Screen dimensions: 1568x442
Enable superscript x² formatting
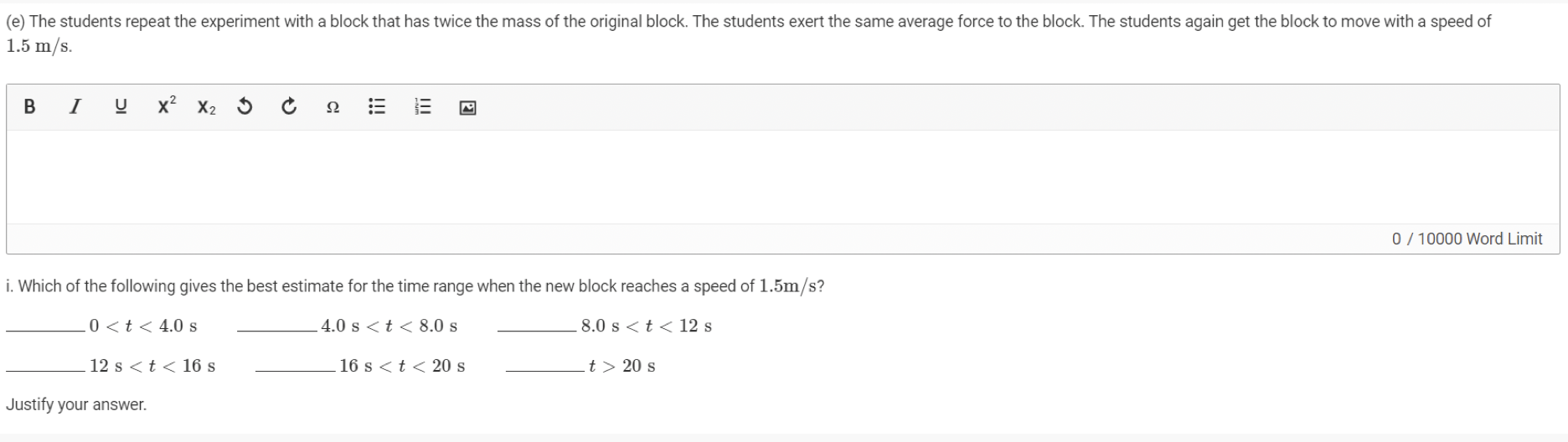coord(167,106)
